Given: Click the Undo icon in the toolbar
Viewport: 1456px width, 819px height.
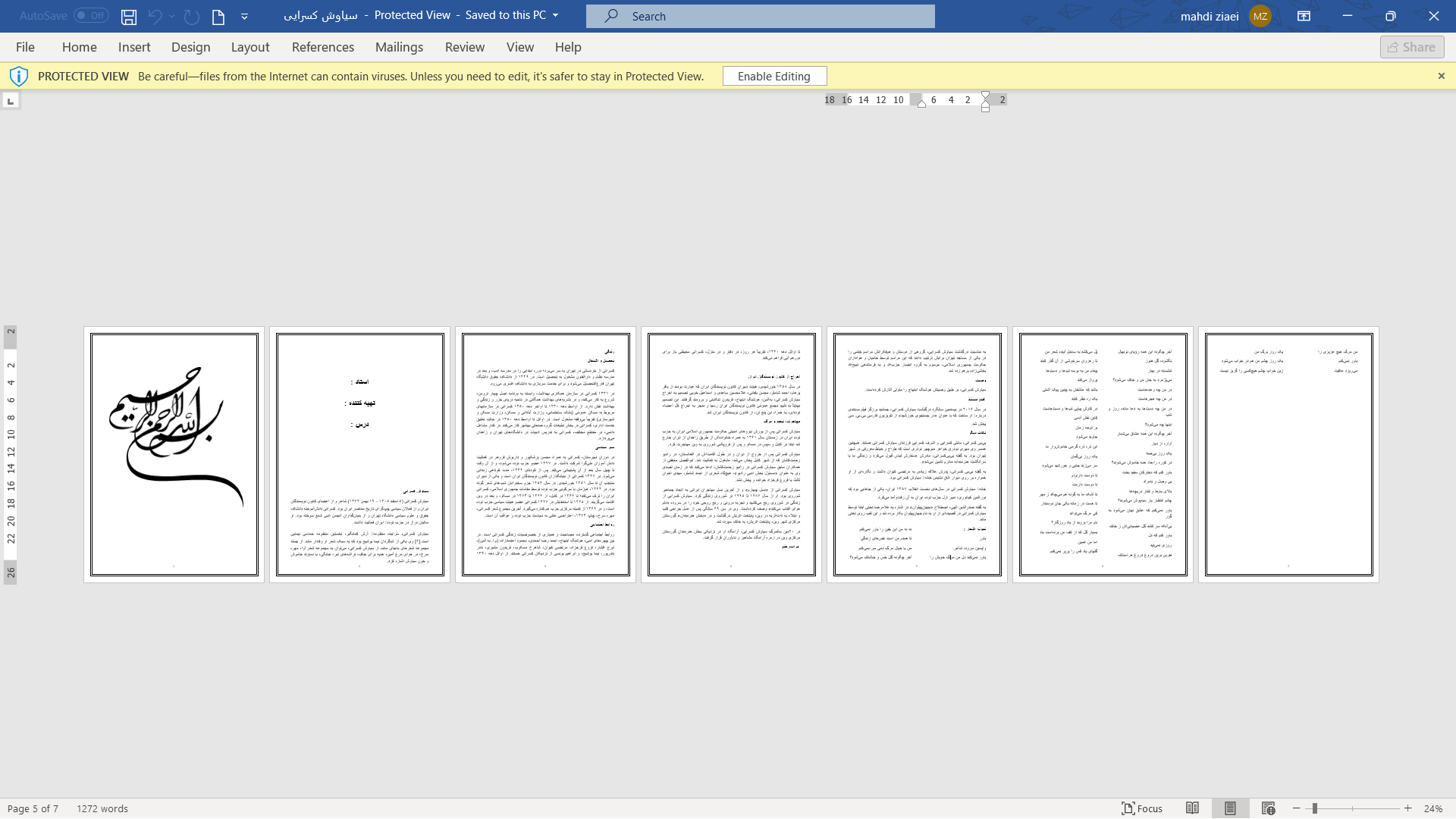Looking at the screenshot, I should point(155,16).
